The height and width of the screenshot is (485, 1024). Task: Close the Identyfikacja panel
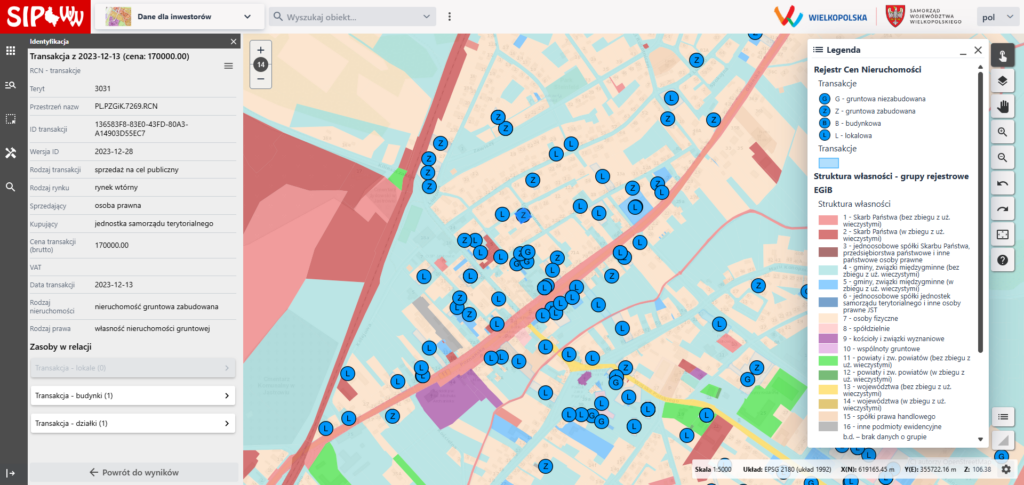click(234, 41)
